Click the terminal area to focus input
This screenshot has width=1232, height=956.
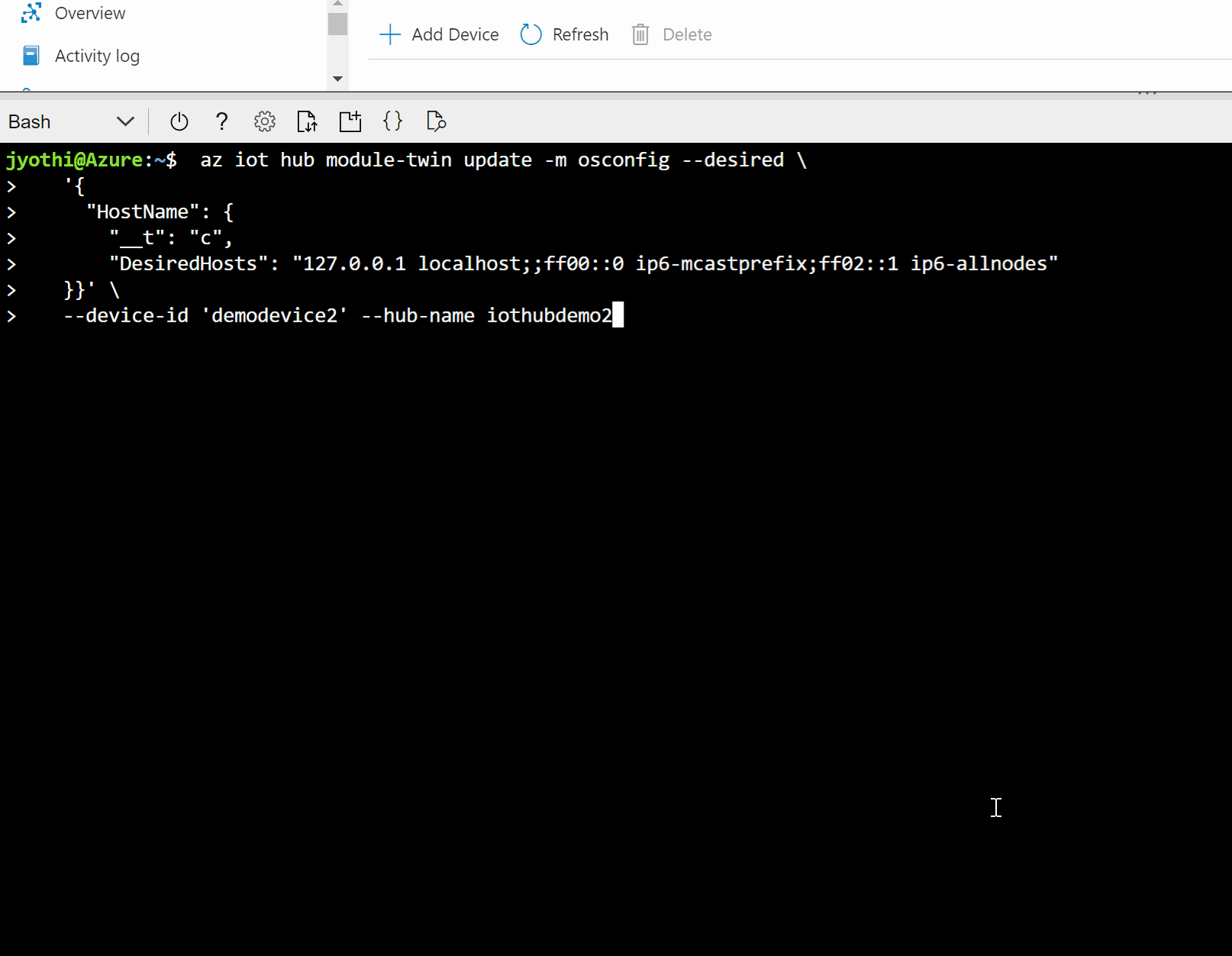(611, 535)
